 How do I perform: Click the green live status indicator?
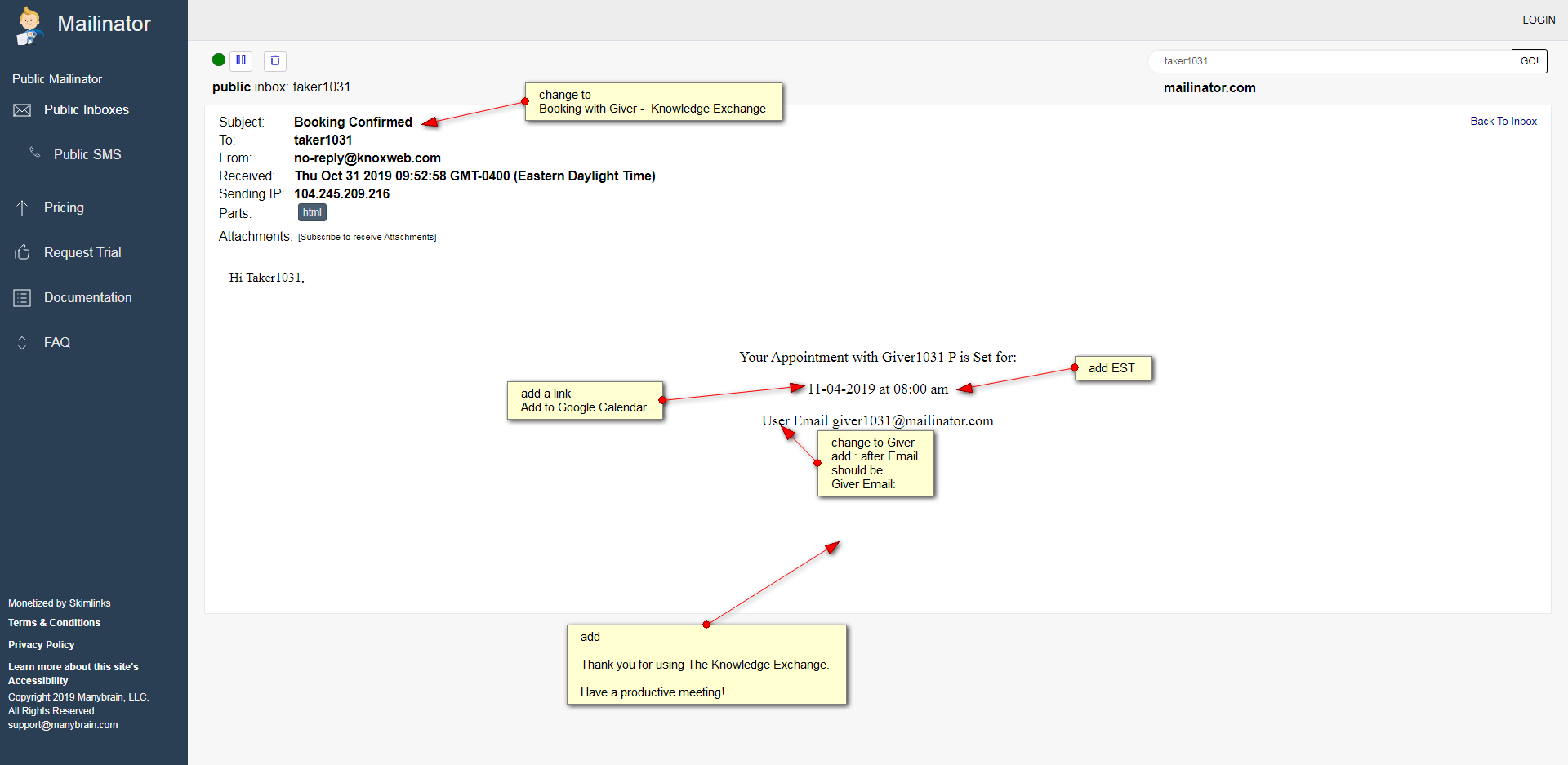(219, 60)
